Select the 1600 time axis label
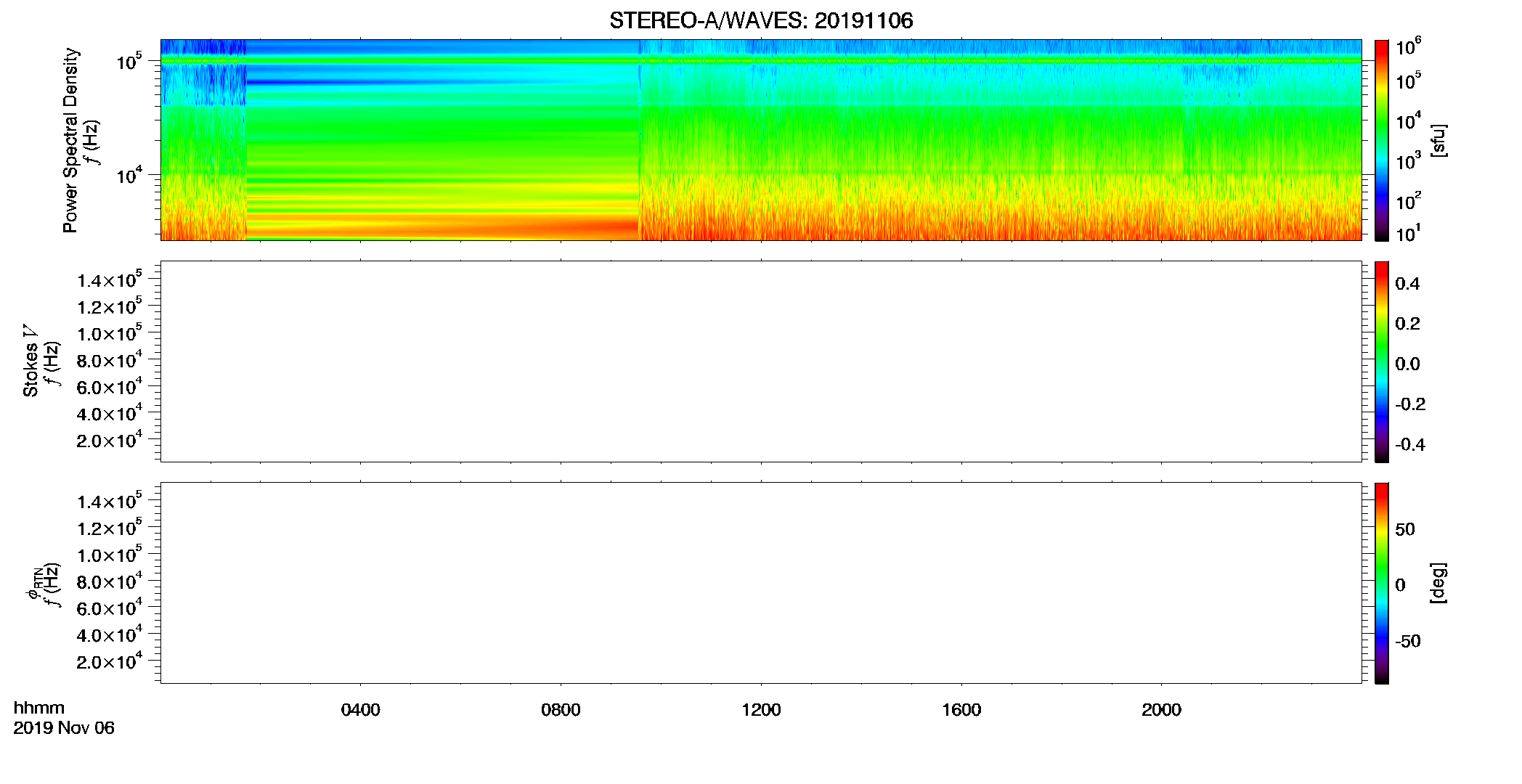1522x784 pixels. coord(961,710)
